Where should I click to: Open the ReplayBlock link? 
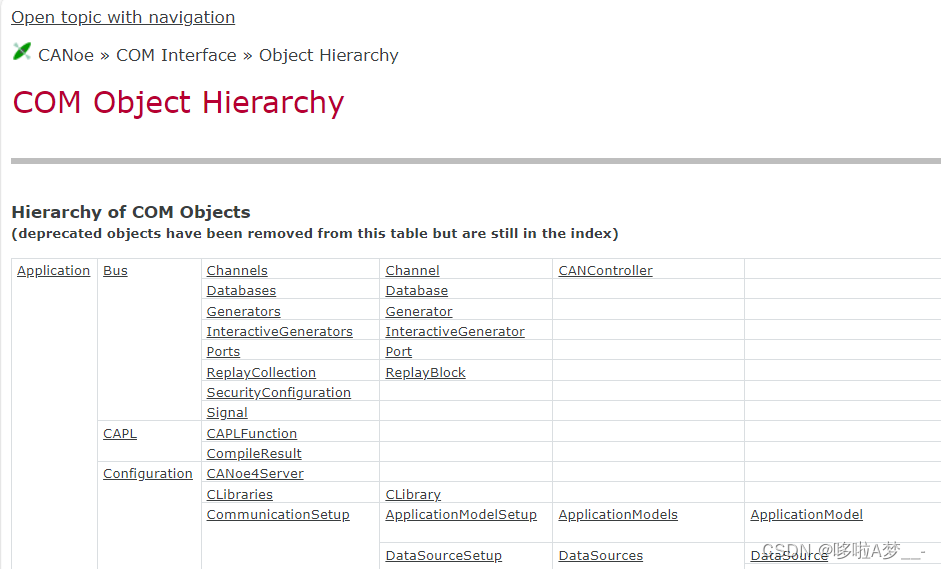click(x=425, y=373)
